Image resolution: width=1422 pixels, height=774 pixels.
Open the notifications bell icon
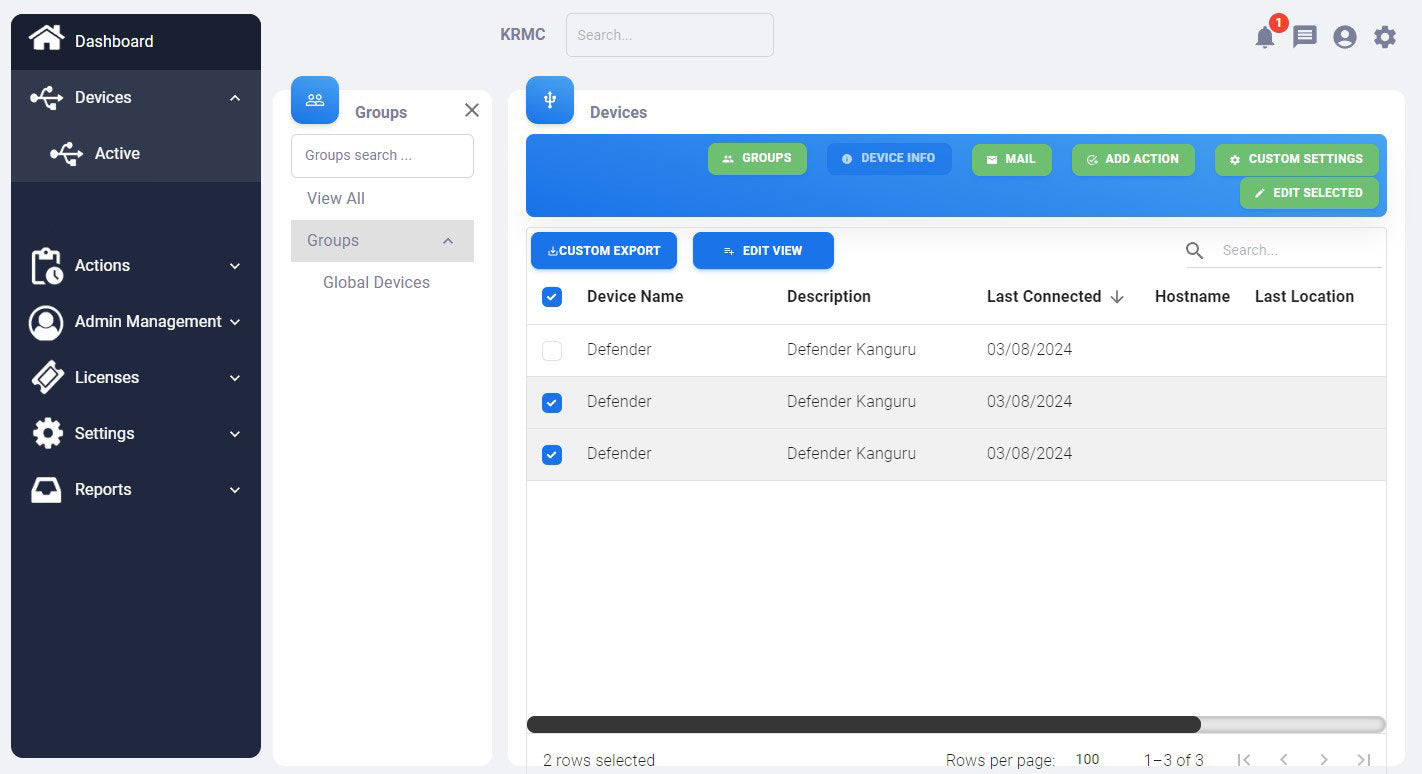pos(1265,38)
